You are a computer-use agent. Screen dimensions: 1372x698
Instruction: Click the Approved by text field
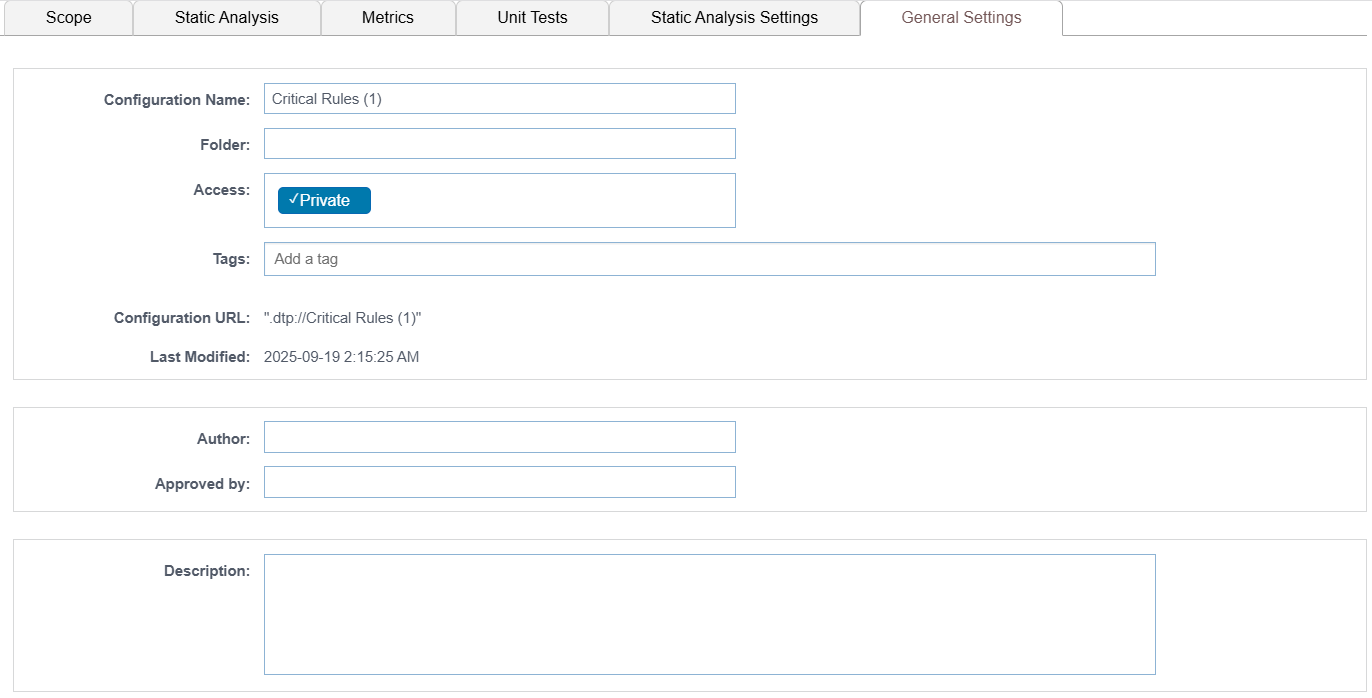point(500,482)
